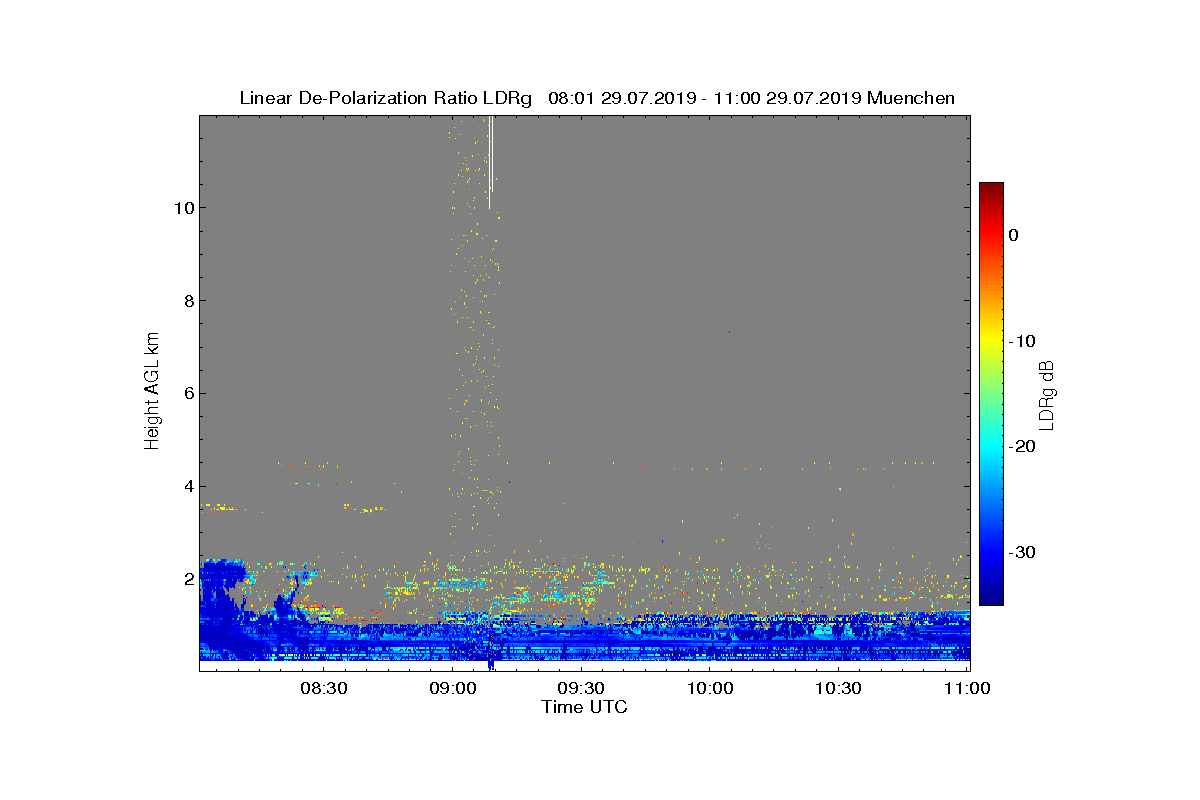Click the height tick label 6
Image resolution: width=1200 pixels, height=800 pixels.
188,394
